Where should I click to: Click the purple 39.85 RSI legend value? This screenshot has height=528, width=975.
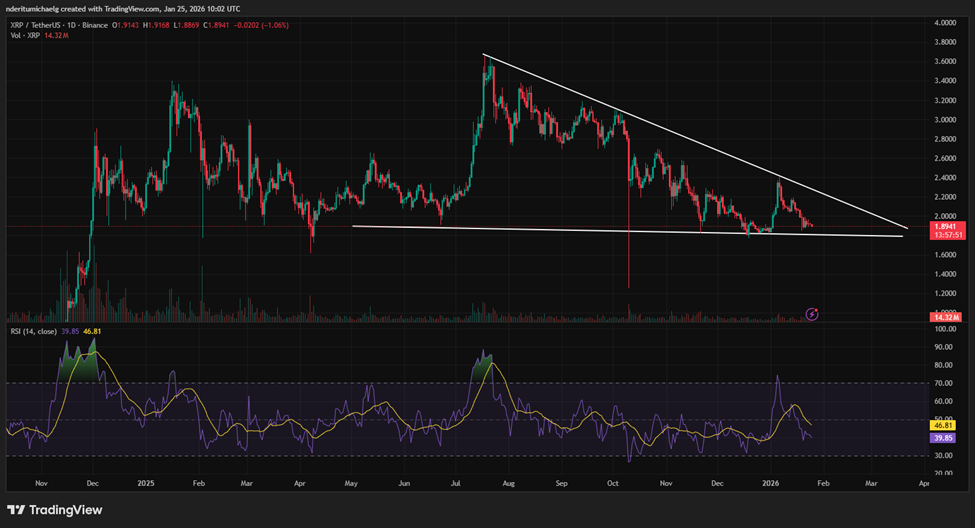click(x=70, y=331)
